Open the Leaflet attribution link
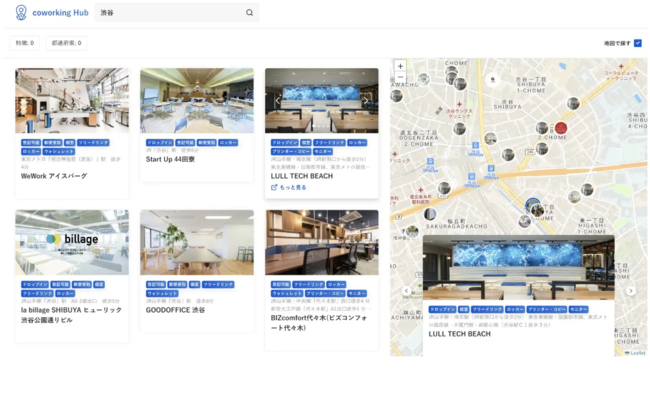This screenshot has width=650, height=405. click(635, 353)
